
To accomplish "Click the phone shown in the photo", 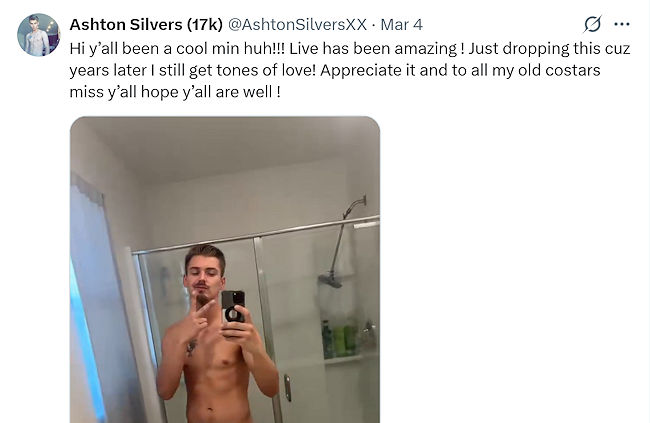I will pyautogui.click(x=233, y=305).
